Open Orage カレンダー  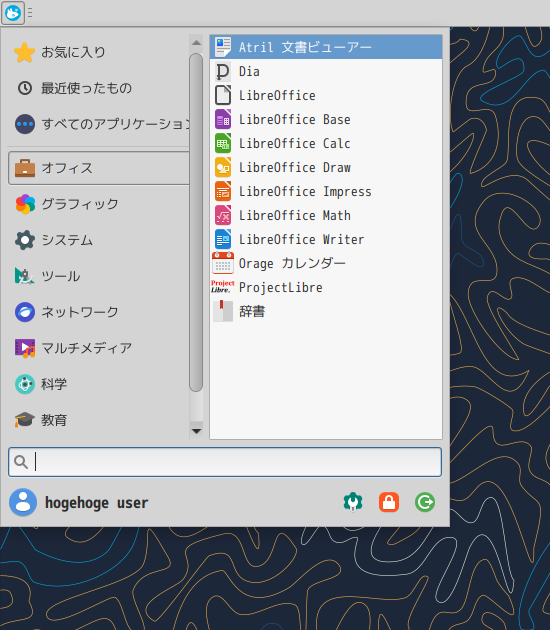tap(326, 263)
